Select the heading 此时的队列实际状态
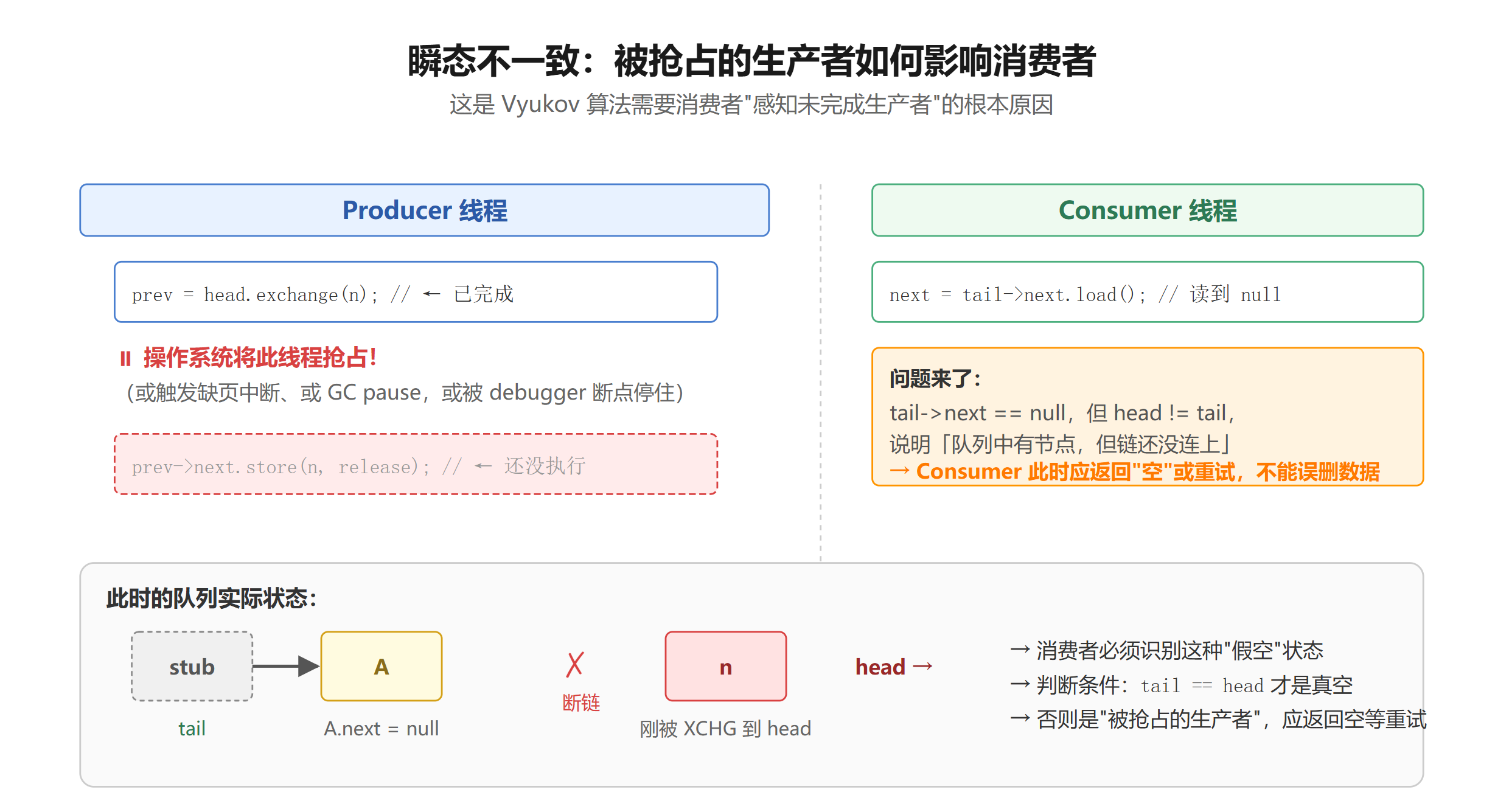Viewport: 1495px width, 812px height. 212,599
